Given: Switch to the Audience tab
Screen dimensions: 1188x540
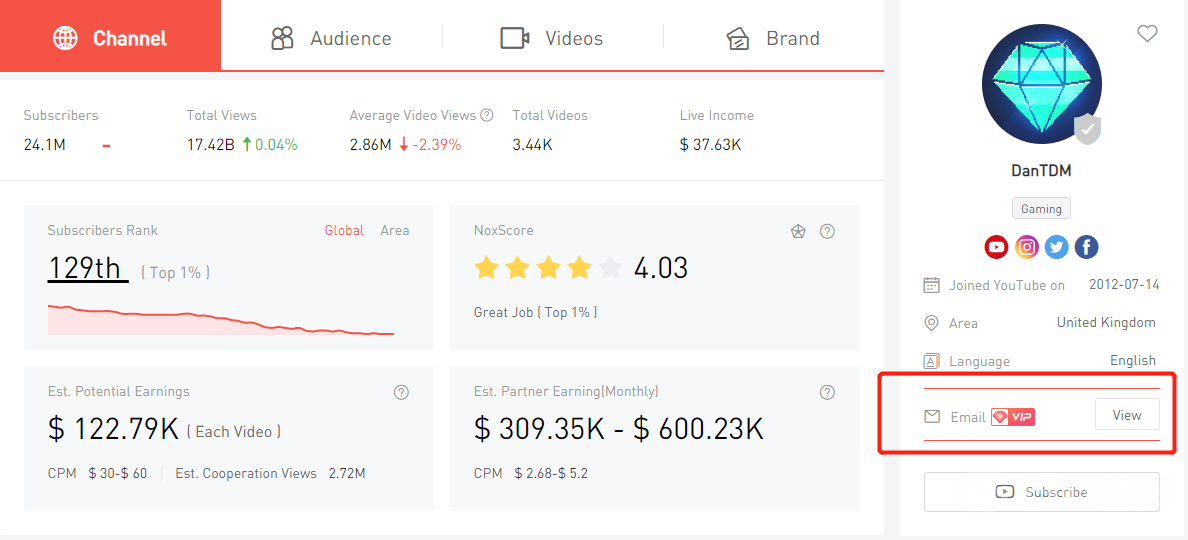Looking at the screenshot, I should coord(331,38).
